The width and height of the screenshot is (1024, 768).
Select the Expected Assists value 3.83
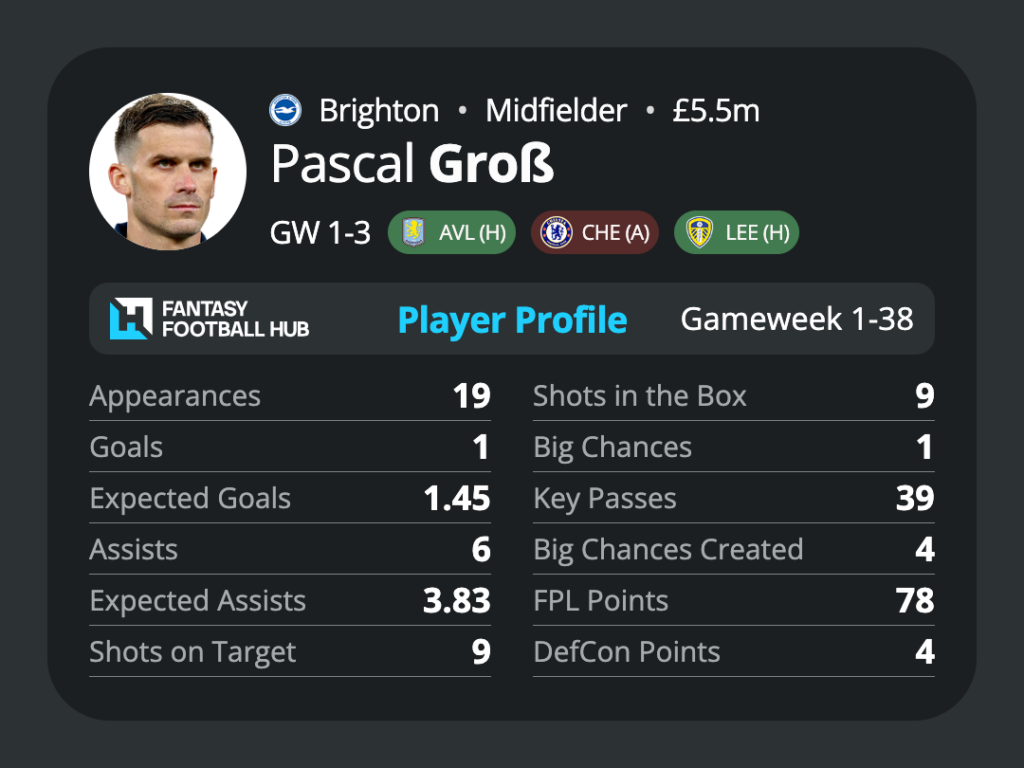tap(456, 601)
